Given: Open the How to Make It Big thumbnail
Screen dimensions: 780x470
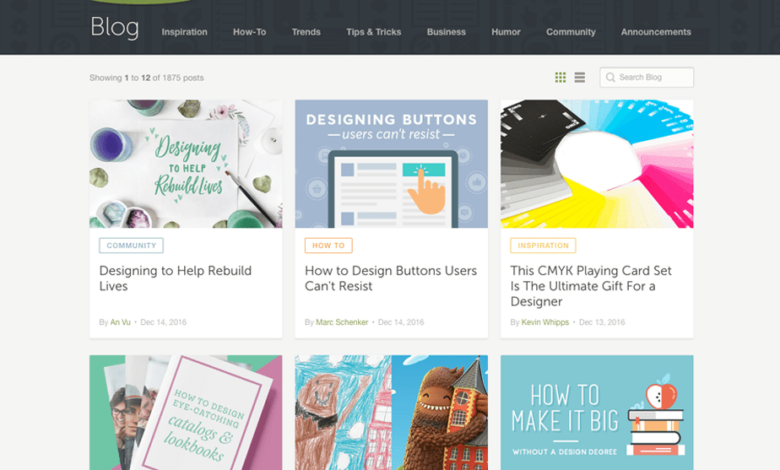Looking at the screenshot, I should click(597, 412).
